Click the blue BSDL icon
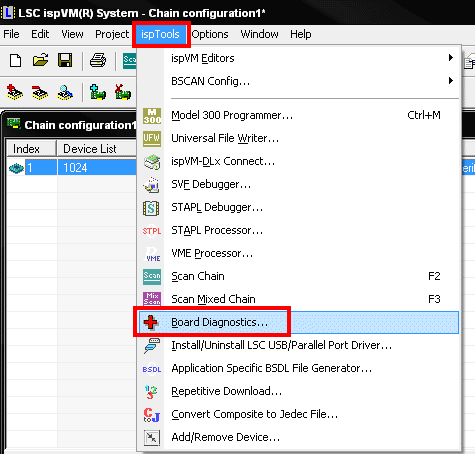The height and width of the screenshot is (454, 475). tap(152, 369)
